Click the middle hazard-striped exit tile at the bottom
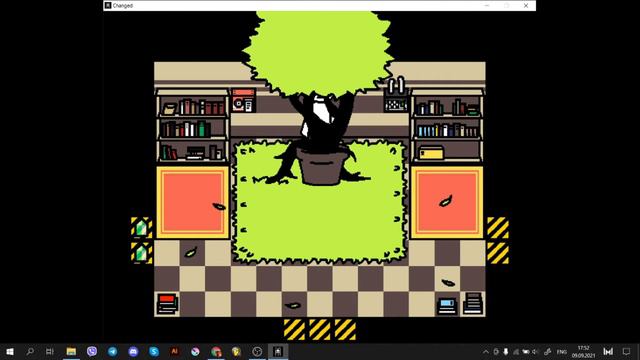This screenshot has width=640, height=360. pyautogui.click(x=320, y=329)
